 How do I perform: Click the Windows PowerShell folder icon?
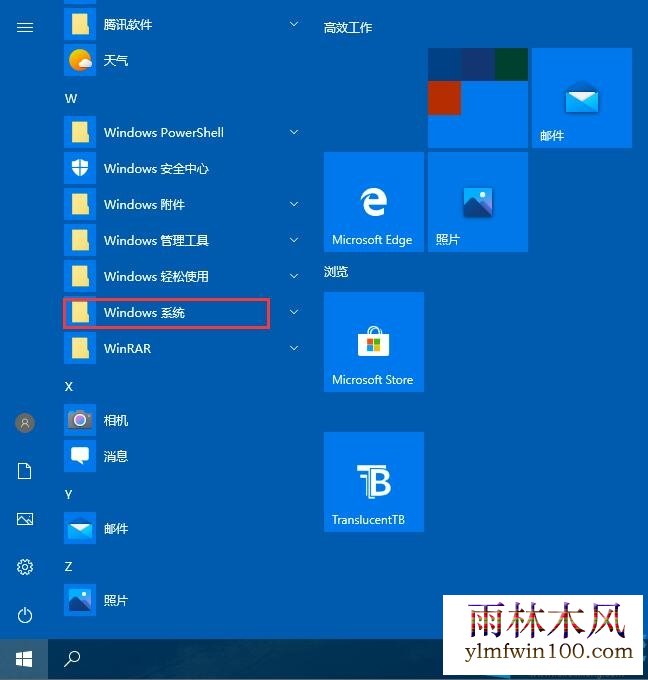[x=80, y=132]
